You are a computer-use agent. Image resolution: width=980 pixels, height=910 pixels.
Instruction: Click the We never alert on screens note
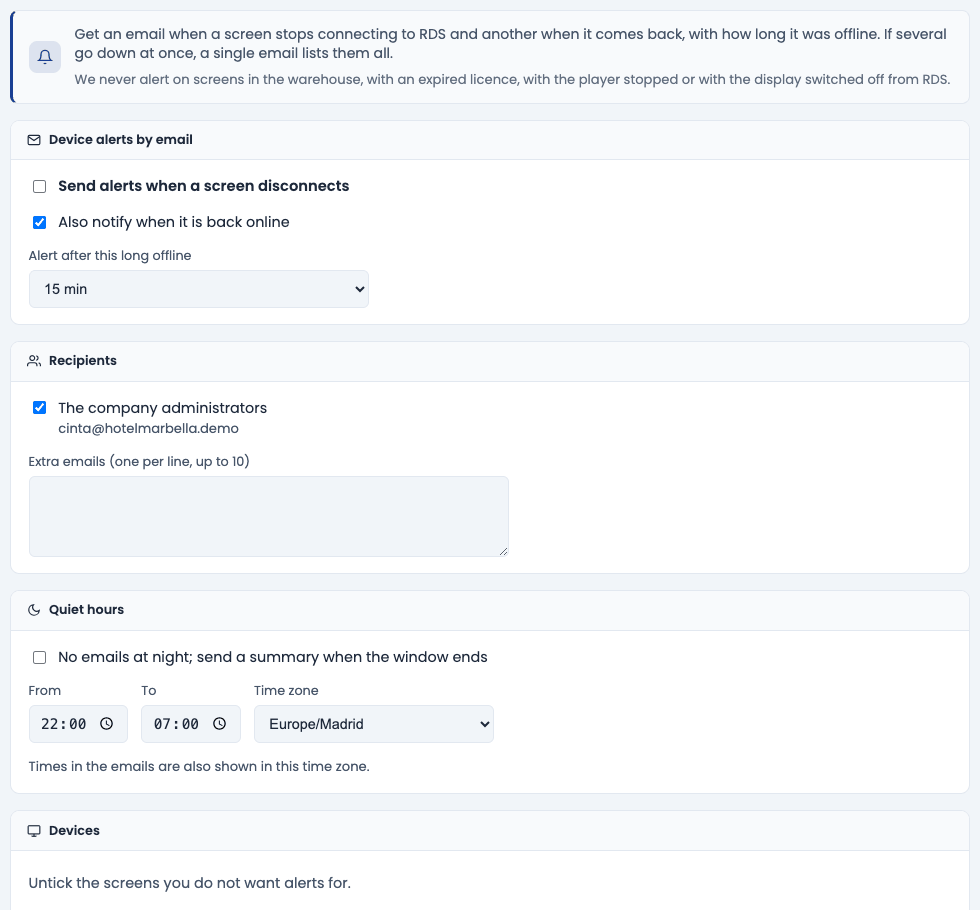point(512,80)
